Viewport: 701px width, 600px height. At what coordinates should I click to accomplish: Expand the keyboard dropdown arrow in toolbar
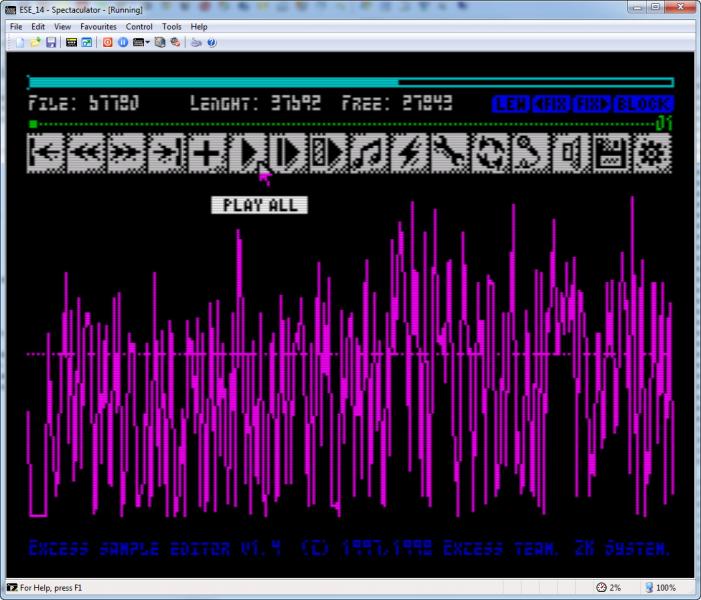point(148,43)
